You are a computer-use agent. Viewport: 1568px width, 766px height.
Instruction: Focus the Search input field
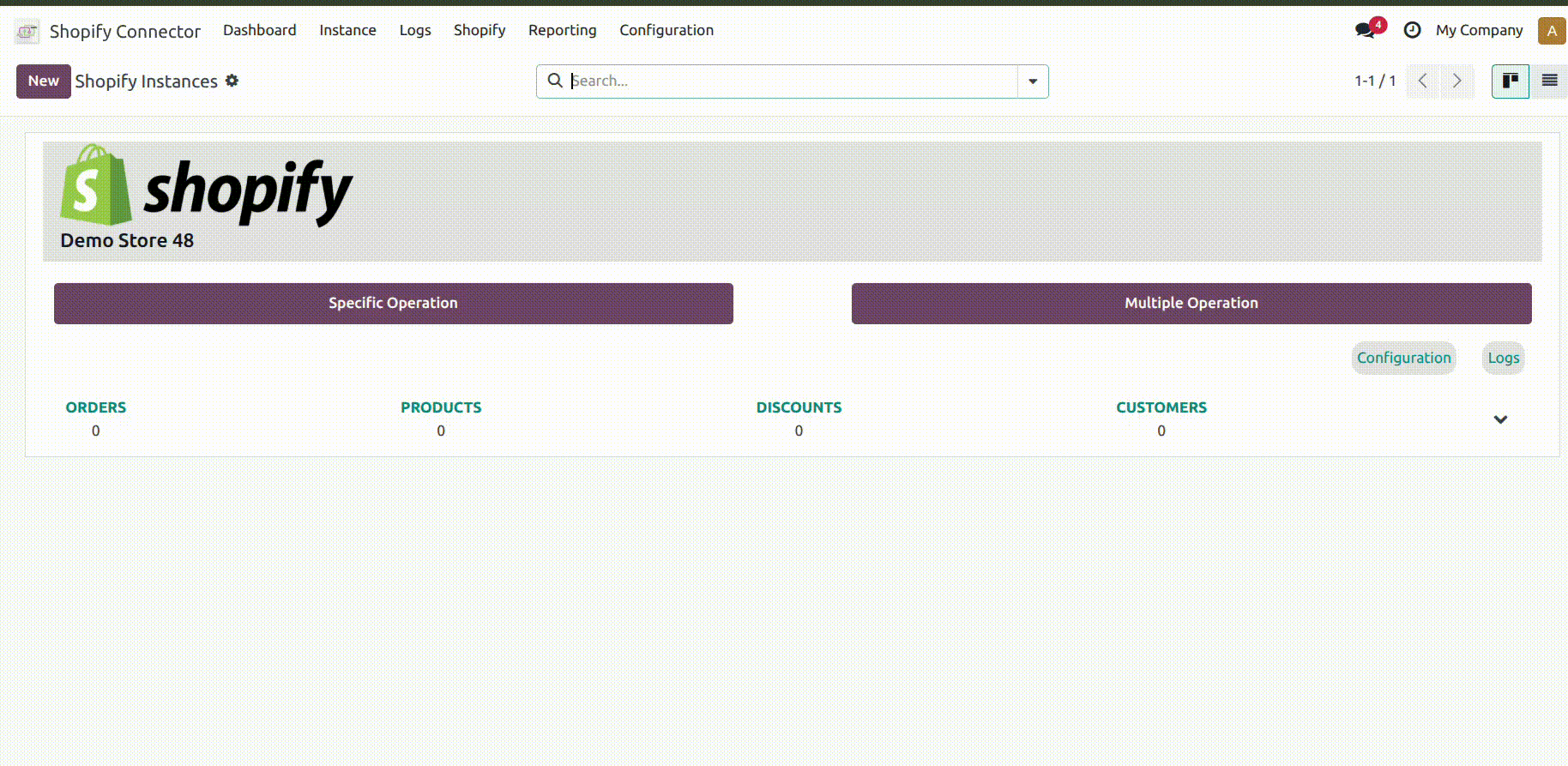click(x=789, y=81)
